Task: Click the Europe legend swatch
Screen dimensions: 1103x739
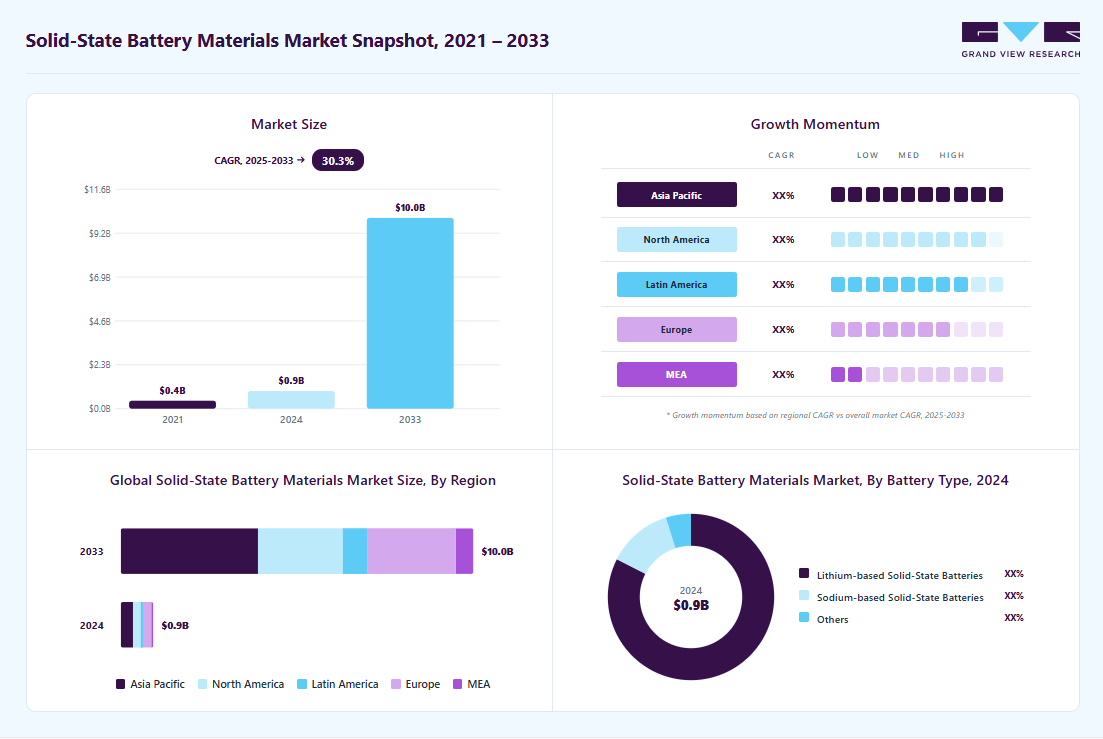Action: (396, 684)
